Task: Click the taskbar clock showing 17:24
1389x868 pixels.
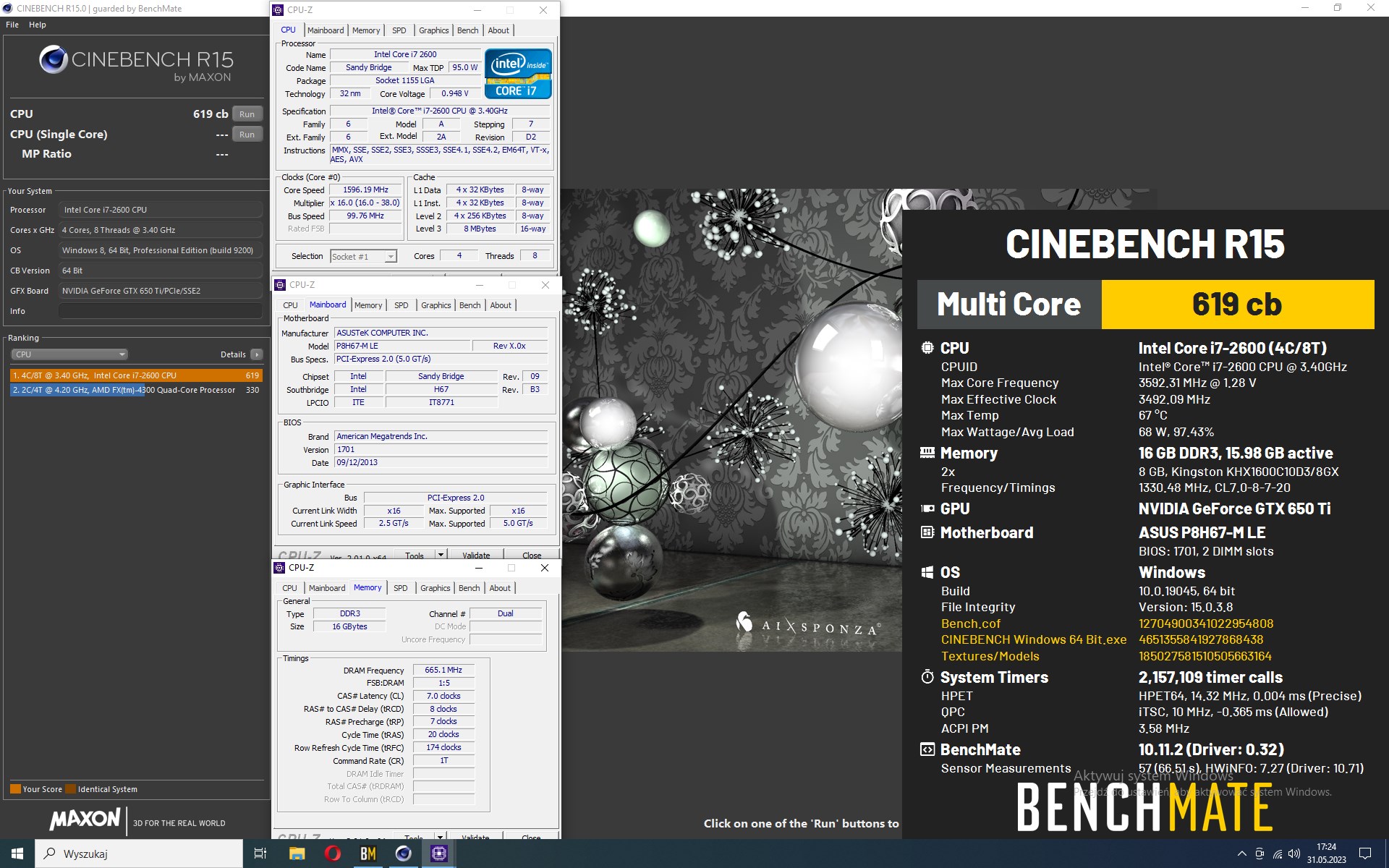Action: coord(1326,854)
